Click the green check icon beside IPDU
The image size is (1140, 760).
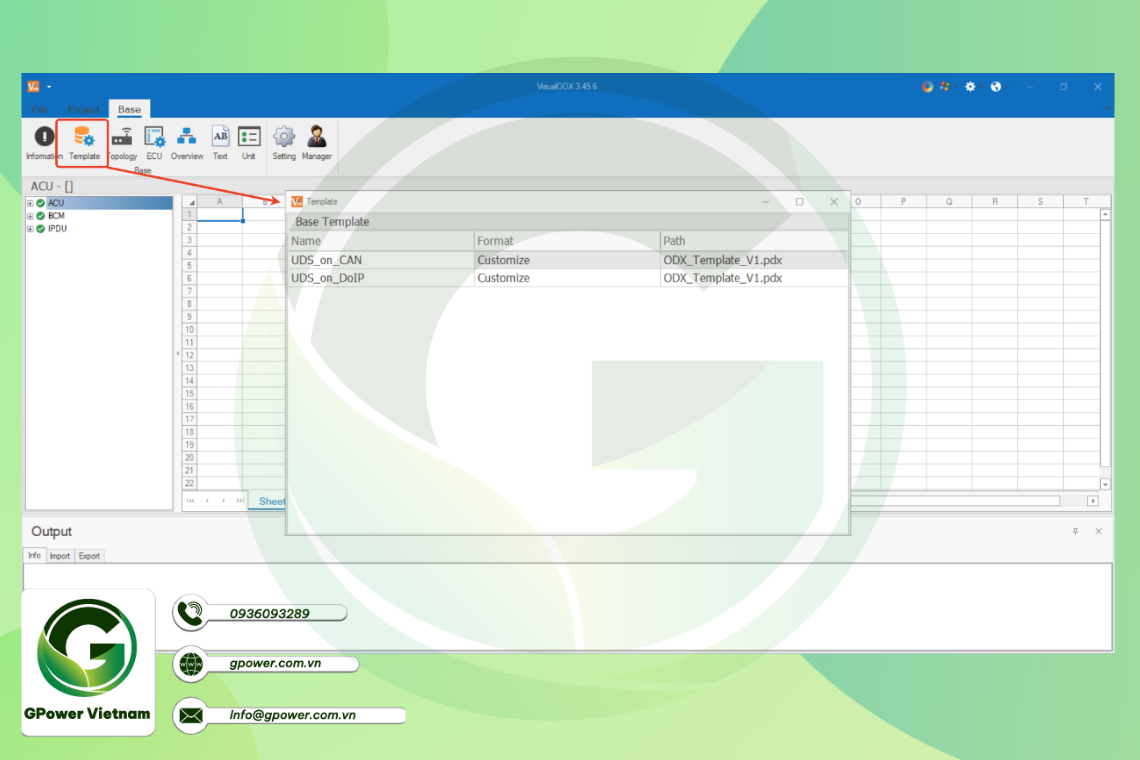pyautogui.click(x=41, y=229)
